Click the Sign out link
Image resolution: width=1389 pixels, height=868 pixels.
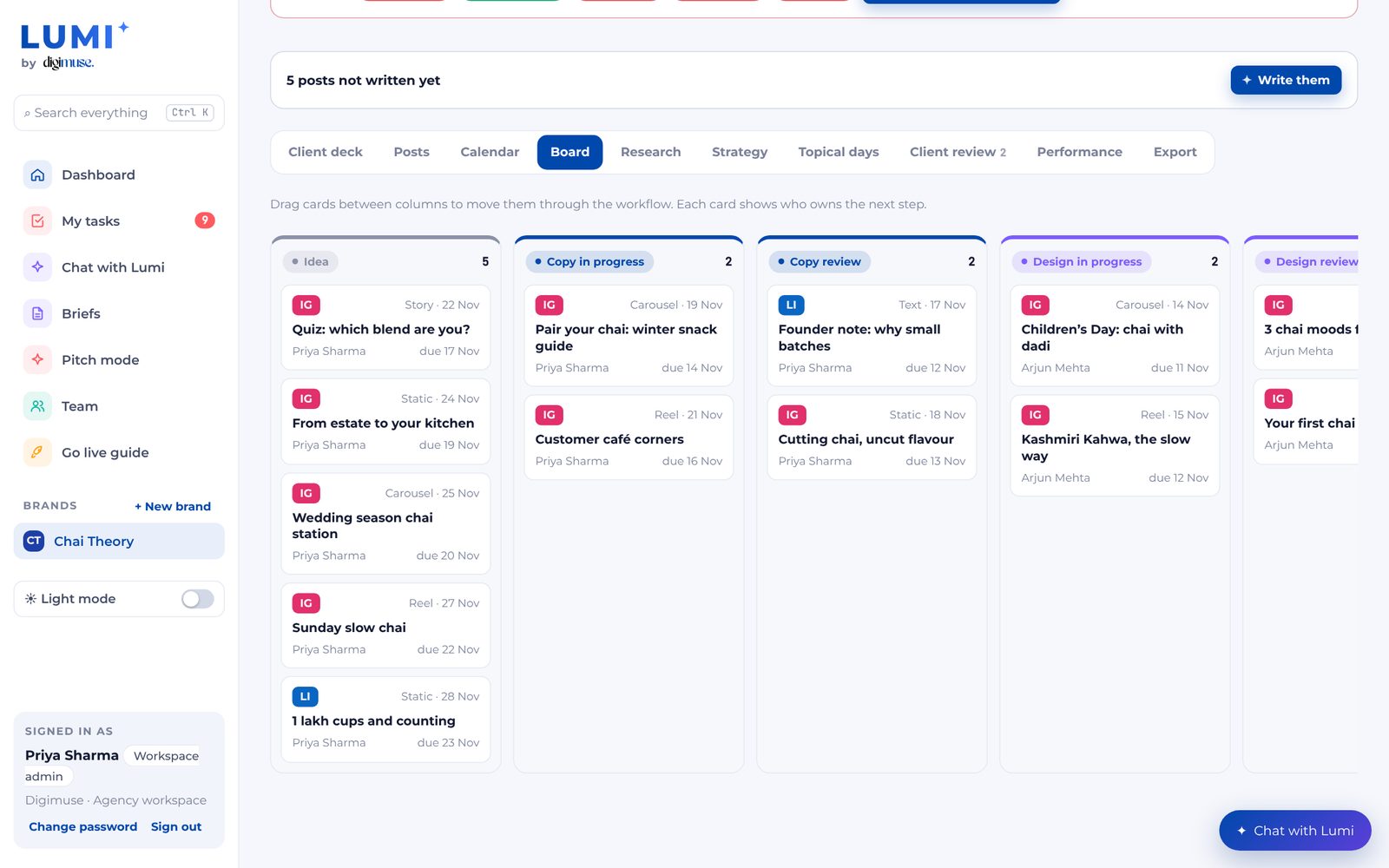coord(176,826)
